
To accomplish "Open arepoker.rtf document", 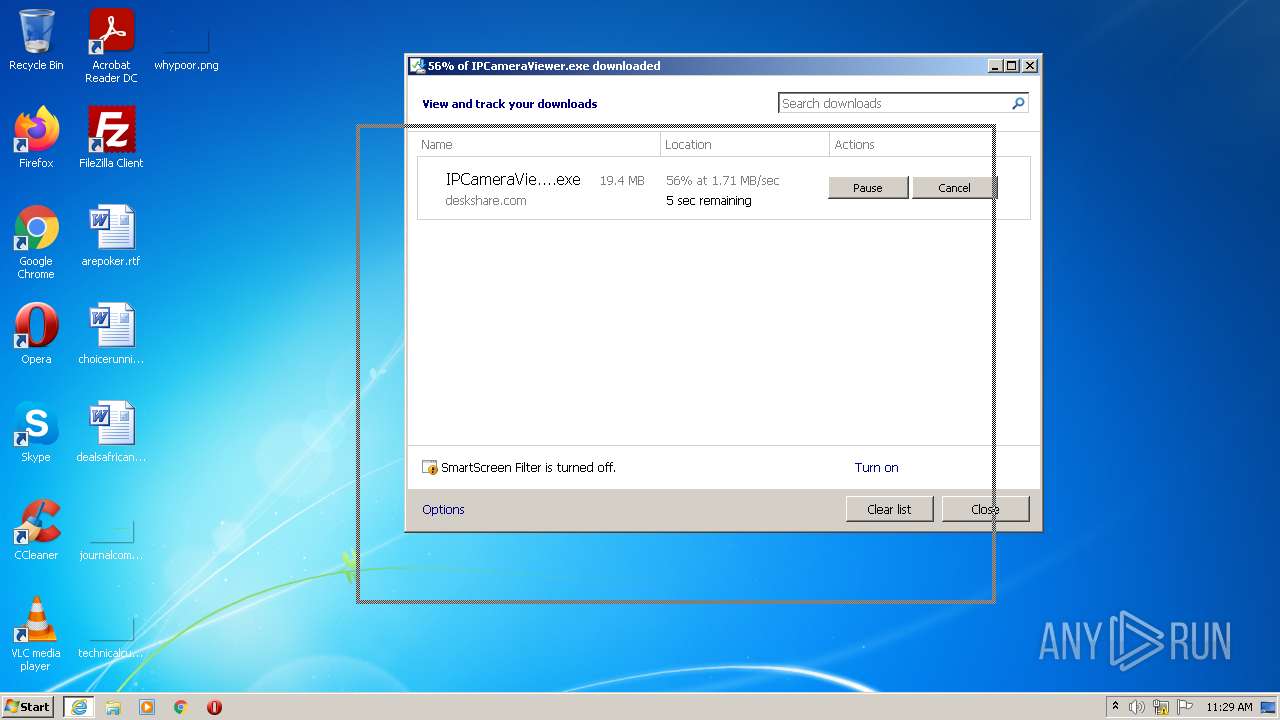I will (111, 236).
